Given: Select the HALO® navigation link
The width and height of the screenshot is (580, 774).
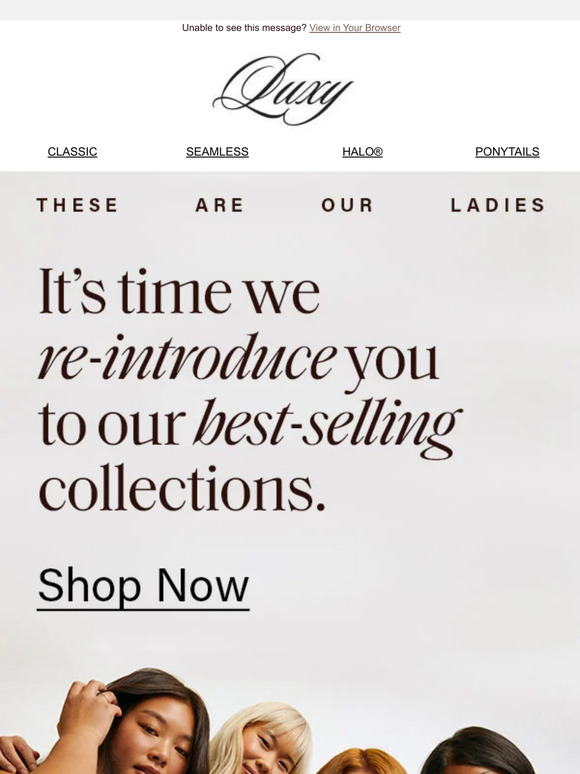Looking at the screenshot, I should (362, 152).
